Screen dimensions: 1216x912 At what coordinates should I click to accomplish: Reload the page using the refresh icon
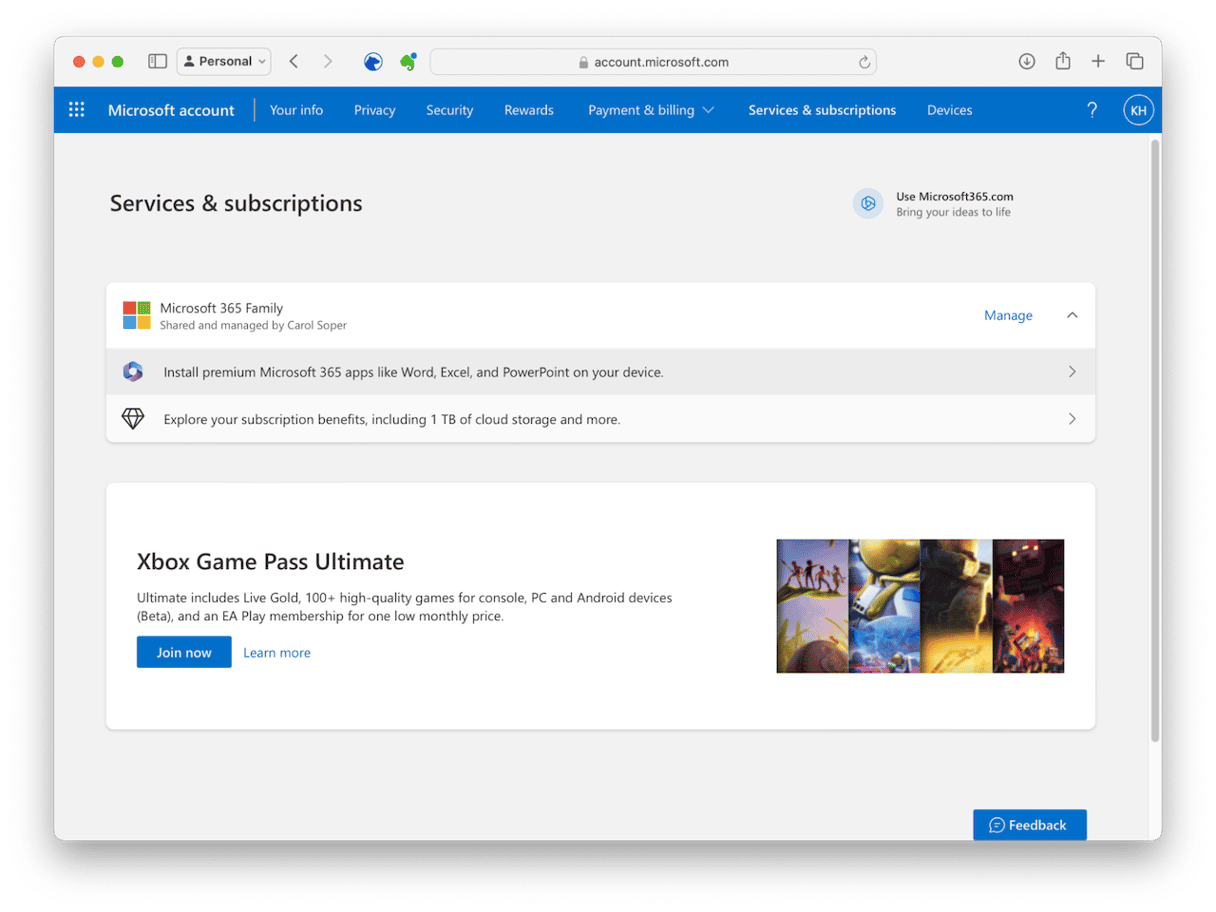point(864,62)
